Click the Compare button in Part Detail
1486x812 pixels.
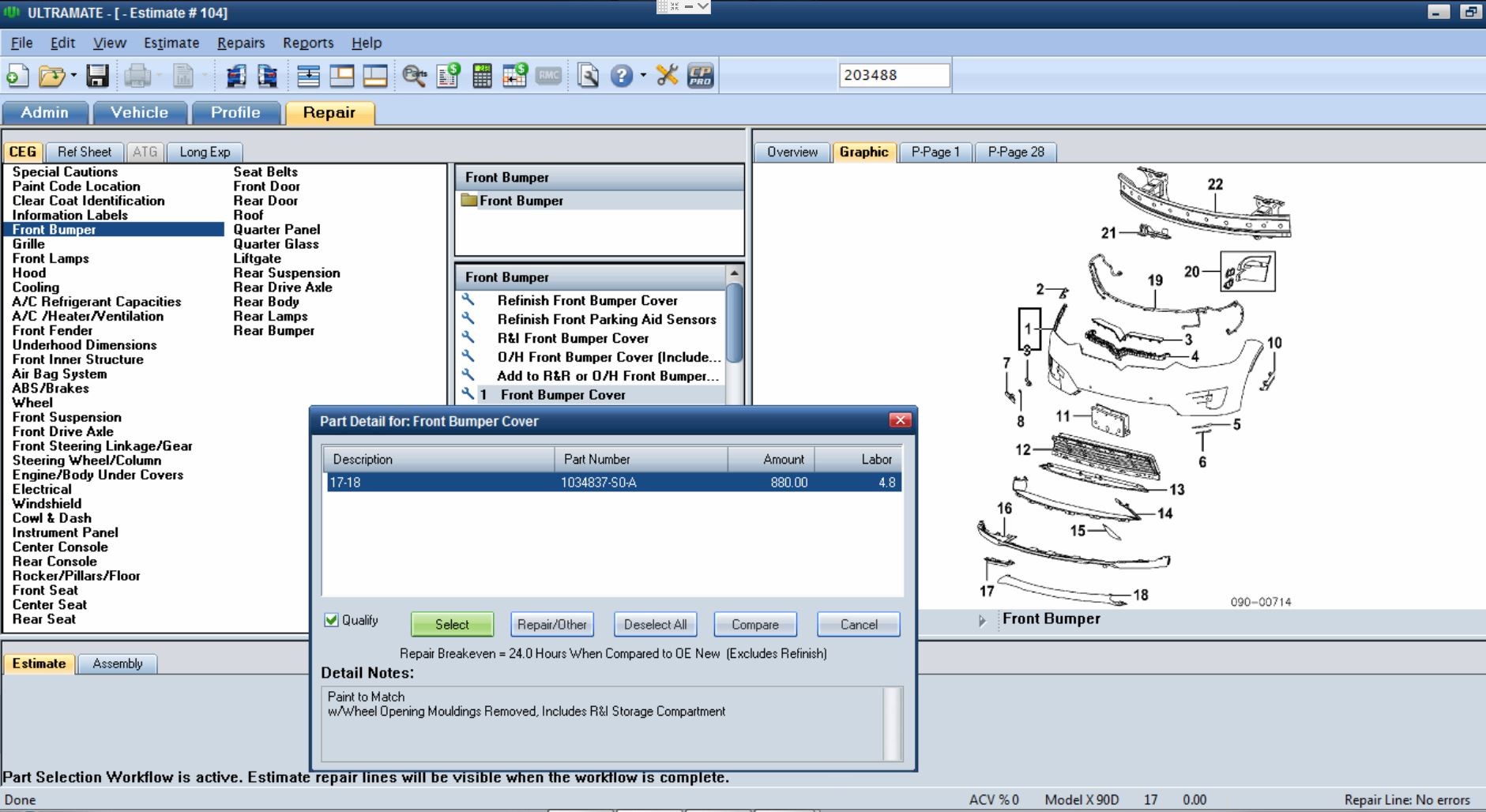[754, 624]
